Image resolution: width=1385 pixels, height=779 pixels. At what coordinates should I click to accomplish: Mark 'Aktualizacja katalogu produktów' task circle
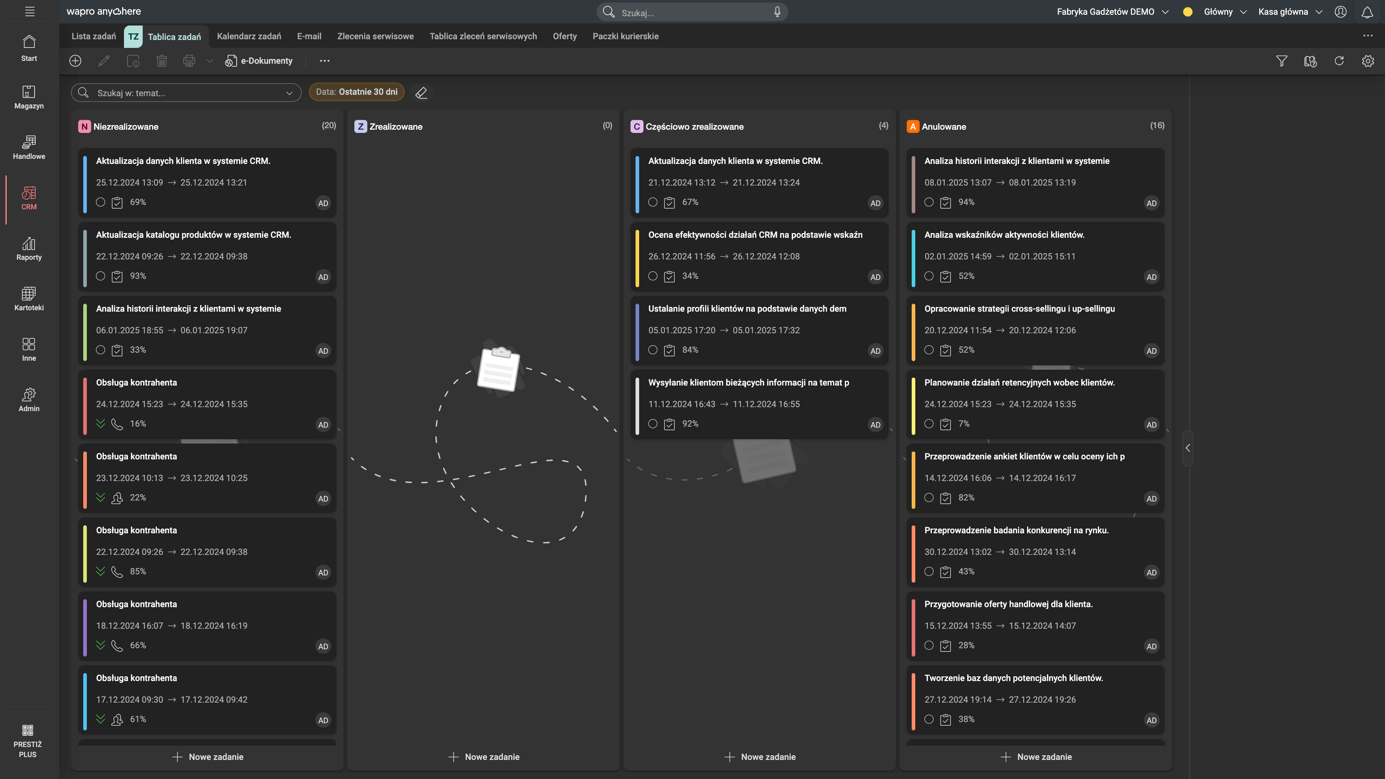(100, 276)
